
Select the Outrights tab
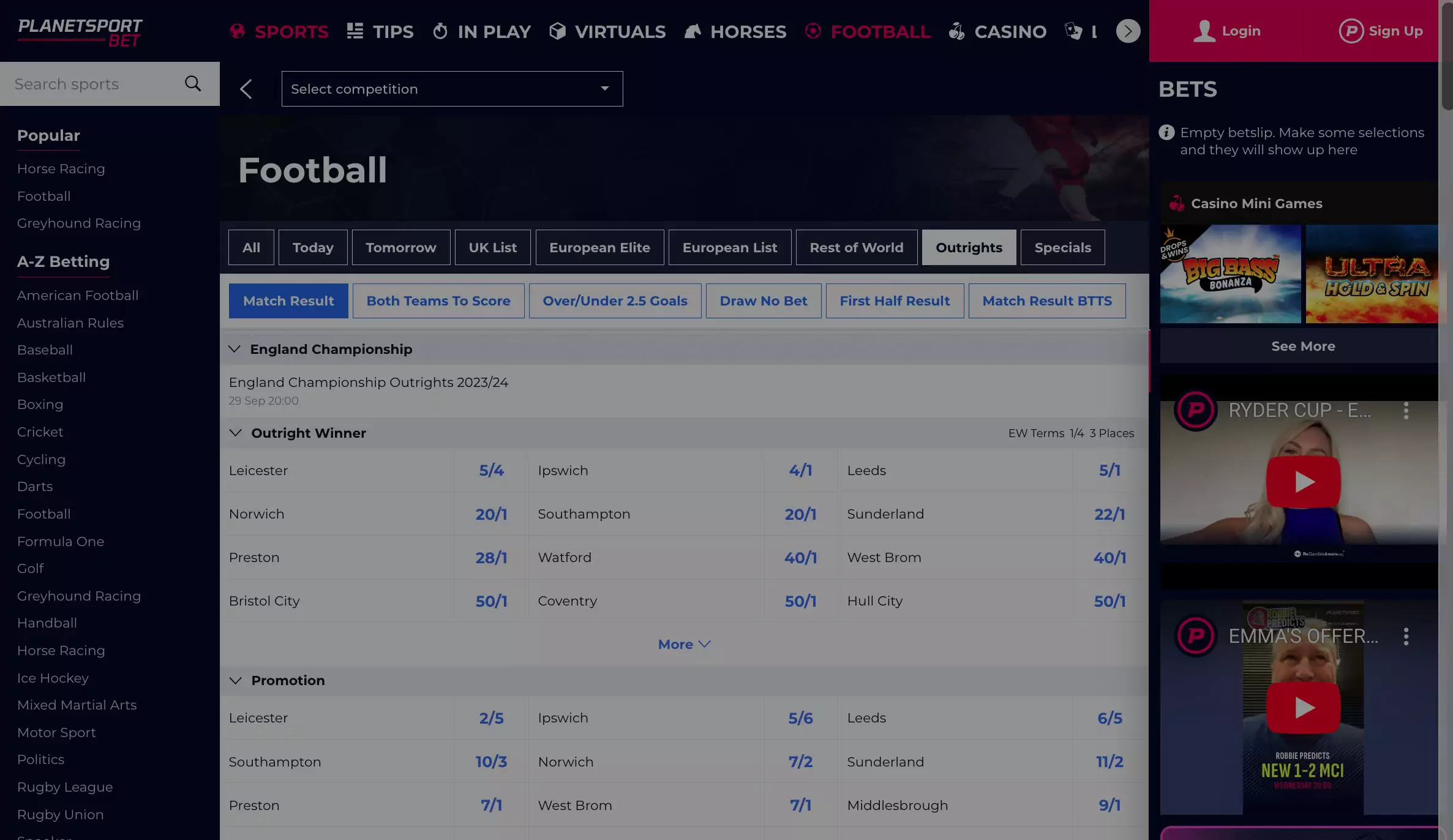click(969, 247)
